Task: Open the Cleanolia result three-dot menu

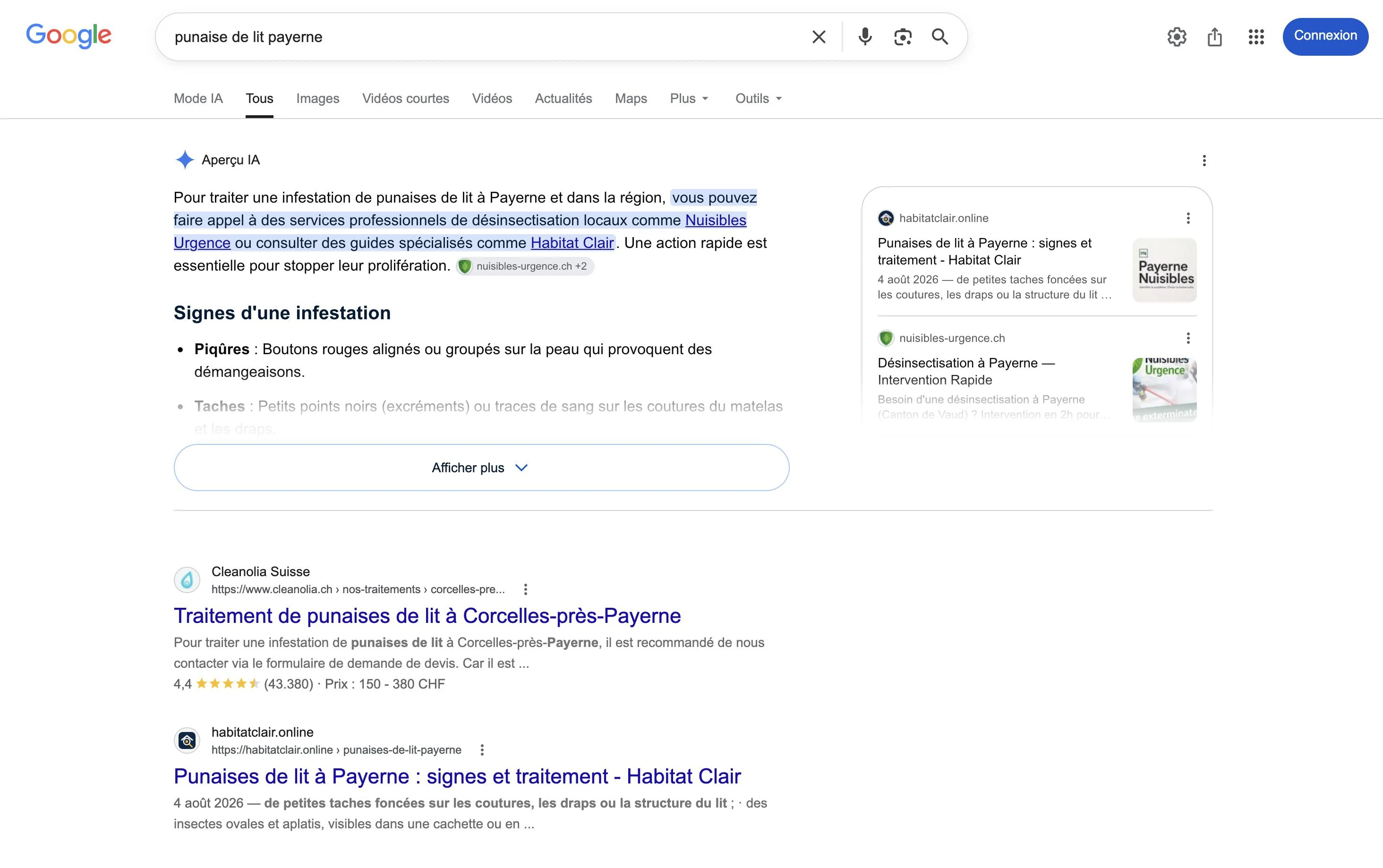Action: [x=525, y=589]
